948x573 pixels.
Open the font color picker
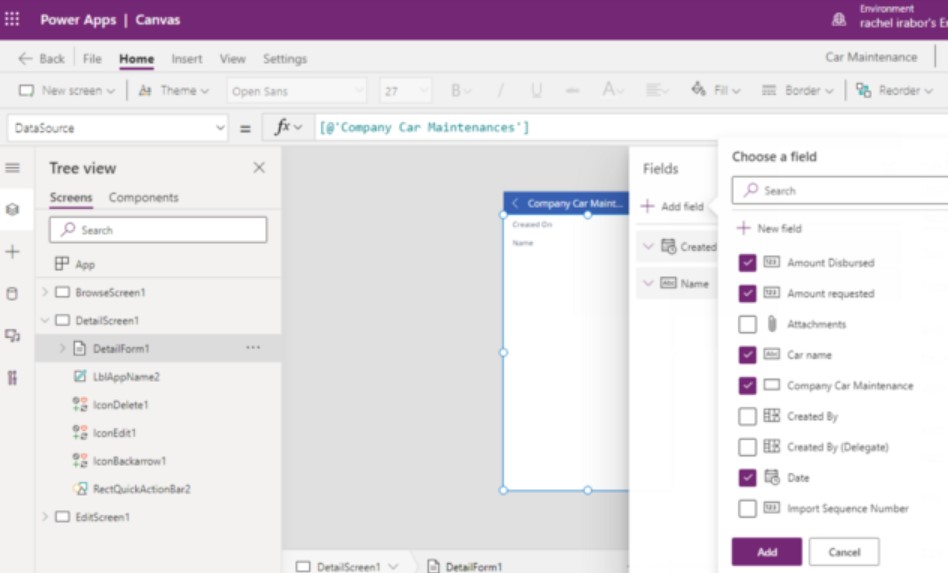[612, 91]
